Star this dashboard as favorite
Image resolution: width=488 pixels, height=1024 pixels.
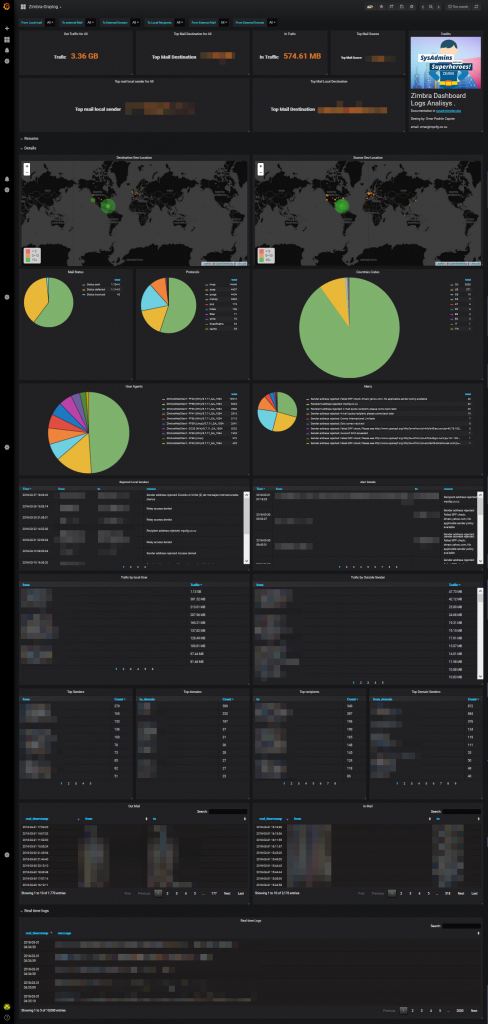coord(382,7)
